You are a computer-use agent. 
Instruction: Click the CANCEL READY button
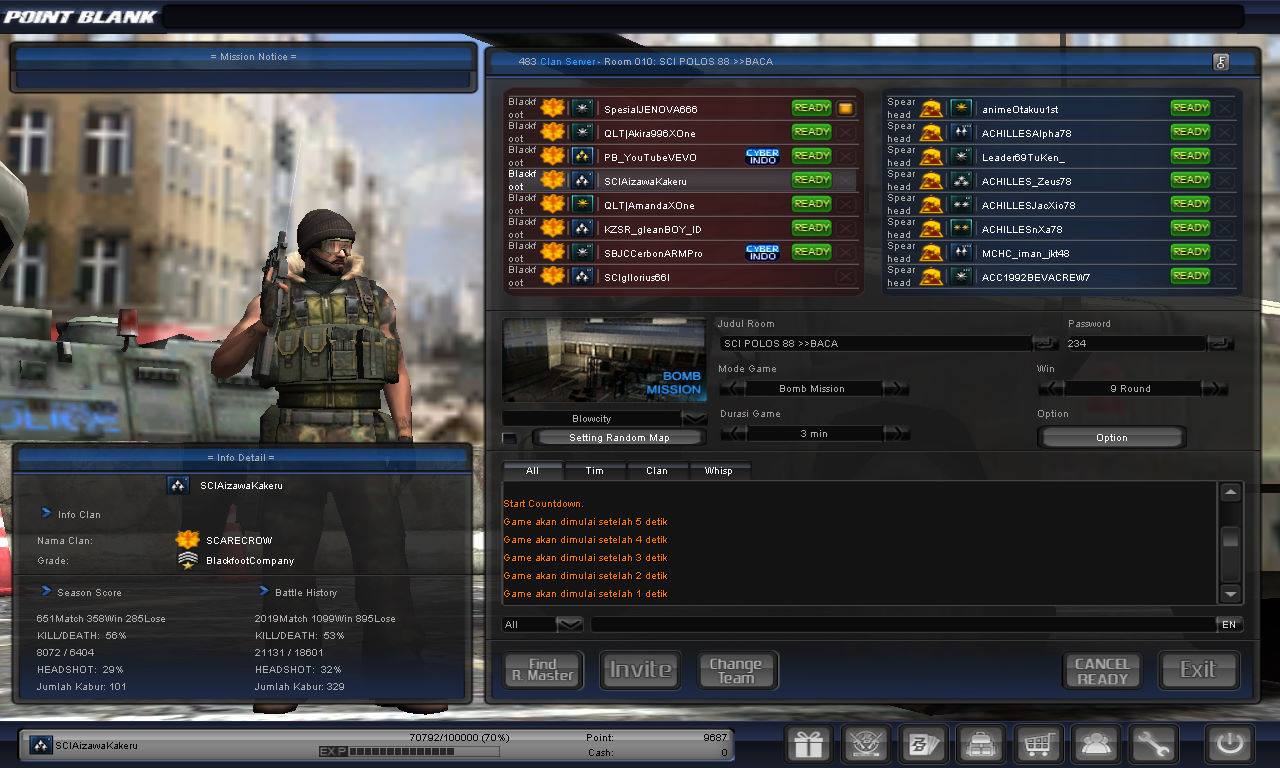(x=1102, y=671)
